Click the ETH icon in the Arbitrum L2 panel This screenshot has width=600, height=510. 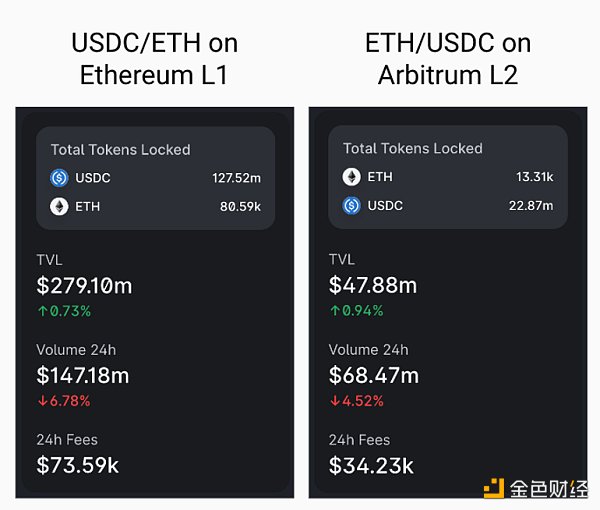tap(351, 177)
